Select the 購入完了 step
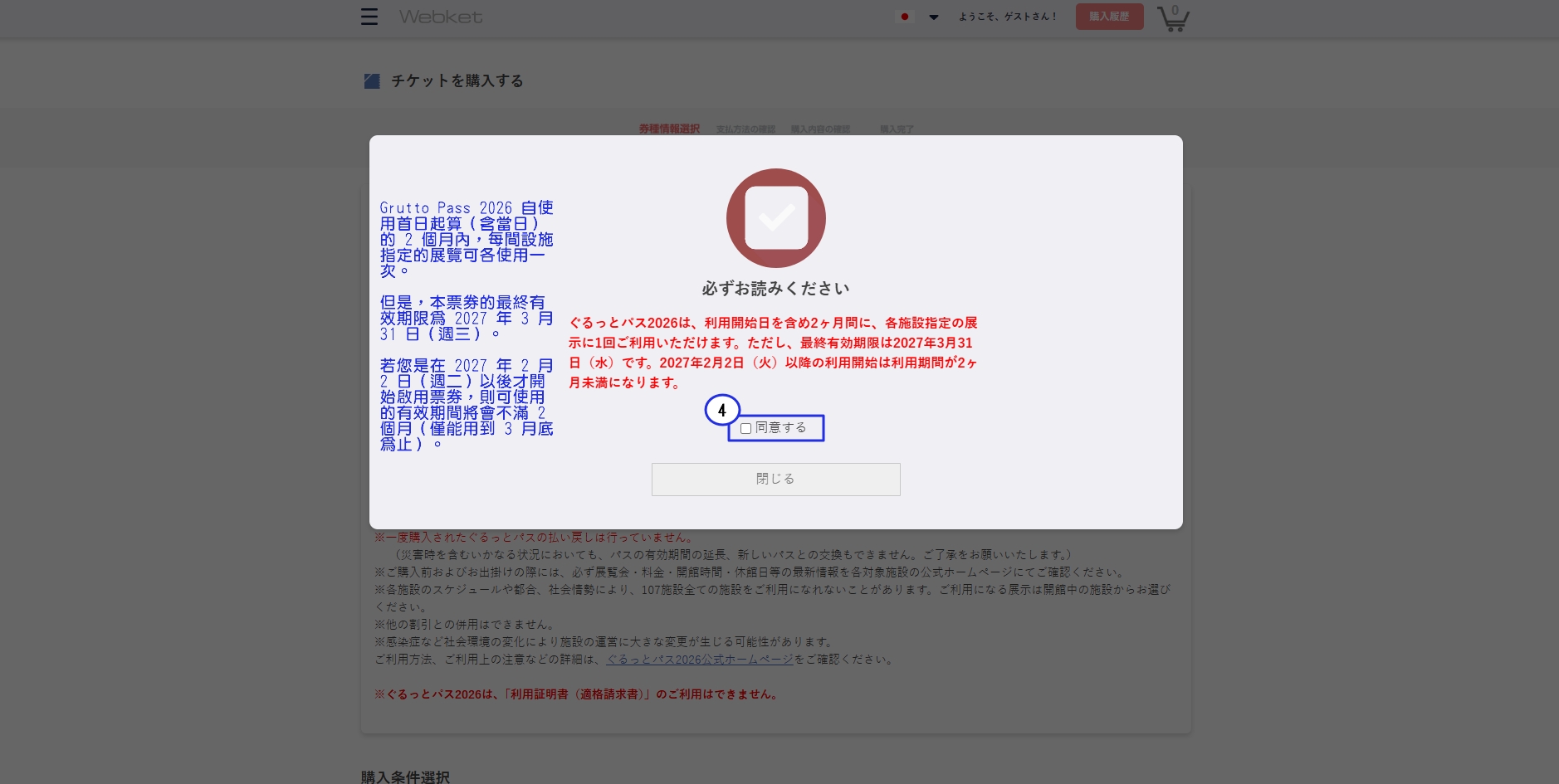The height and width of the screenshot is (784, 1559). [x=897, y=129]
